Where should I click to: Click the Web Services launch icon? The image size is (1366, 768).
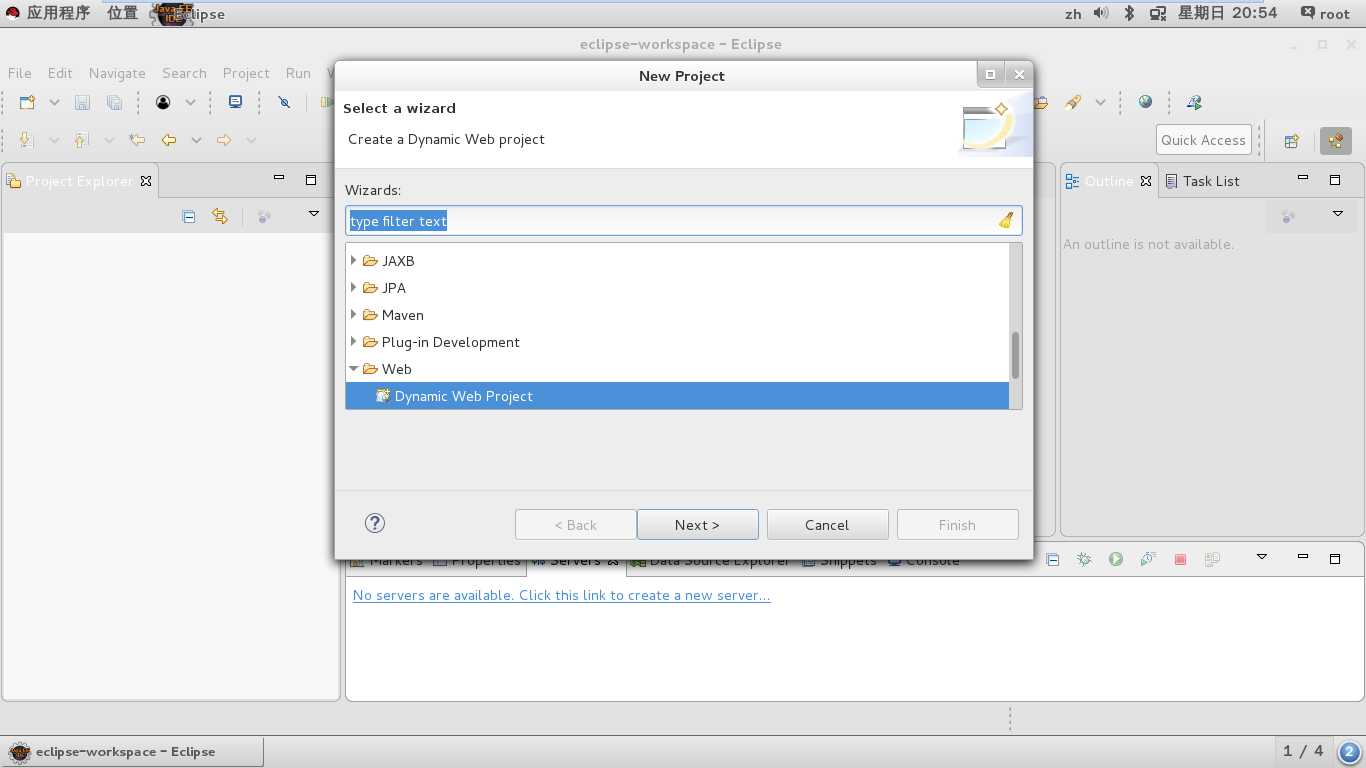(1194, 102)
